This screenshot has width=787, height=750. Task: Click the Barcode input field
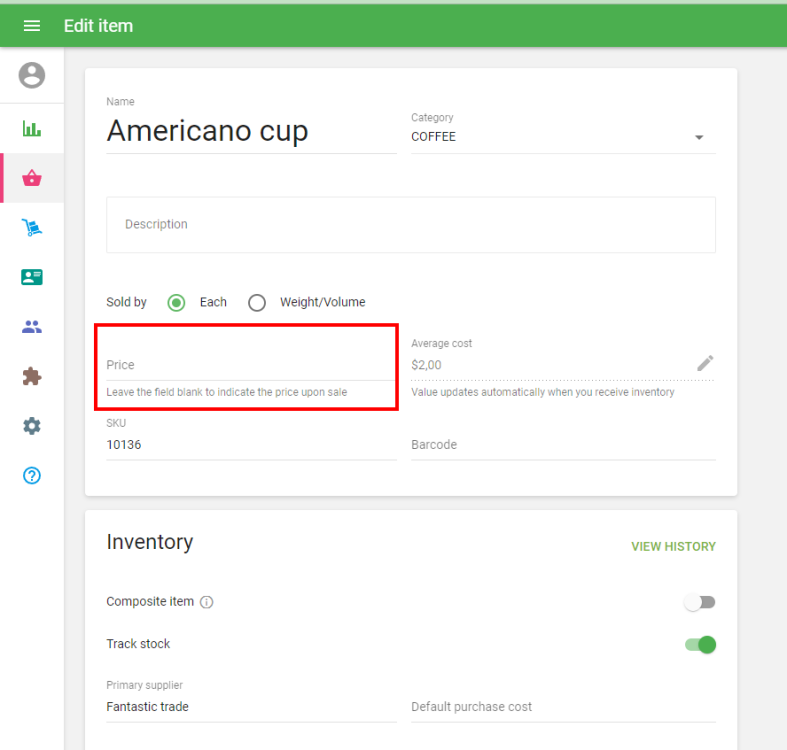[563, 445]
